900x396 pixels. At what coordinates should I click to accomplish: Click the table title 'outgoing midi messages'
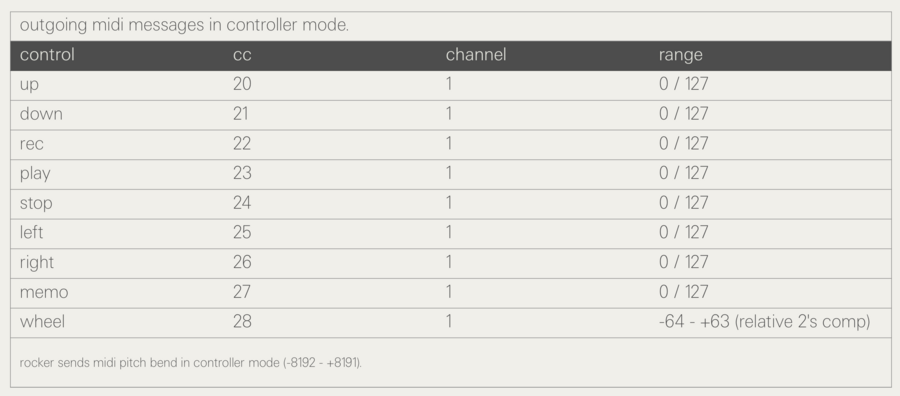[184, 26]
